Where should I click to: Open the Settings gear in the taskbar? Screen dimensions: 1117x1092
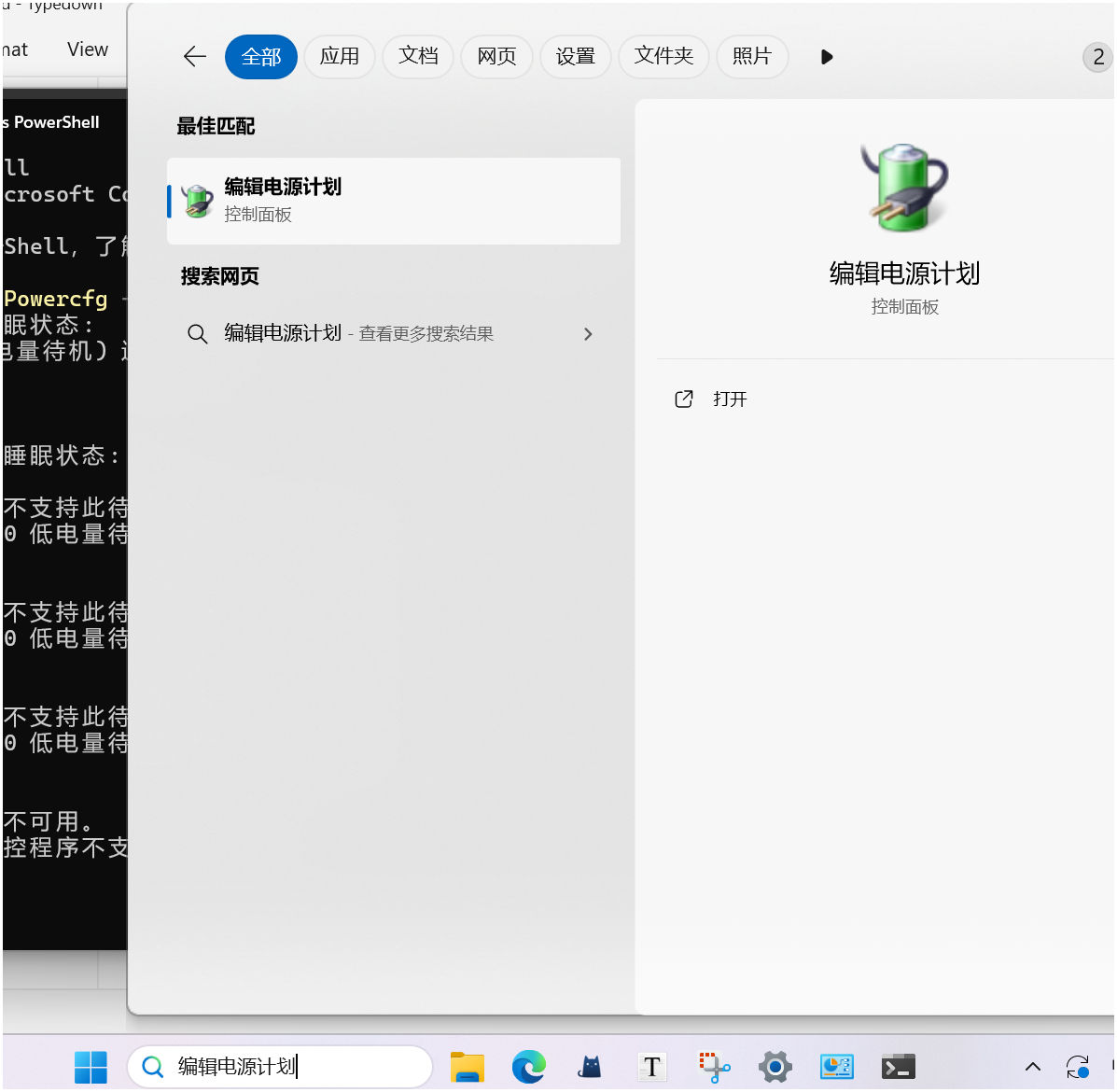pos(775,1067)
